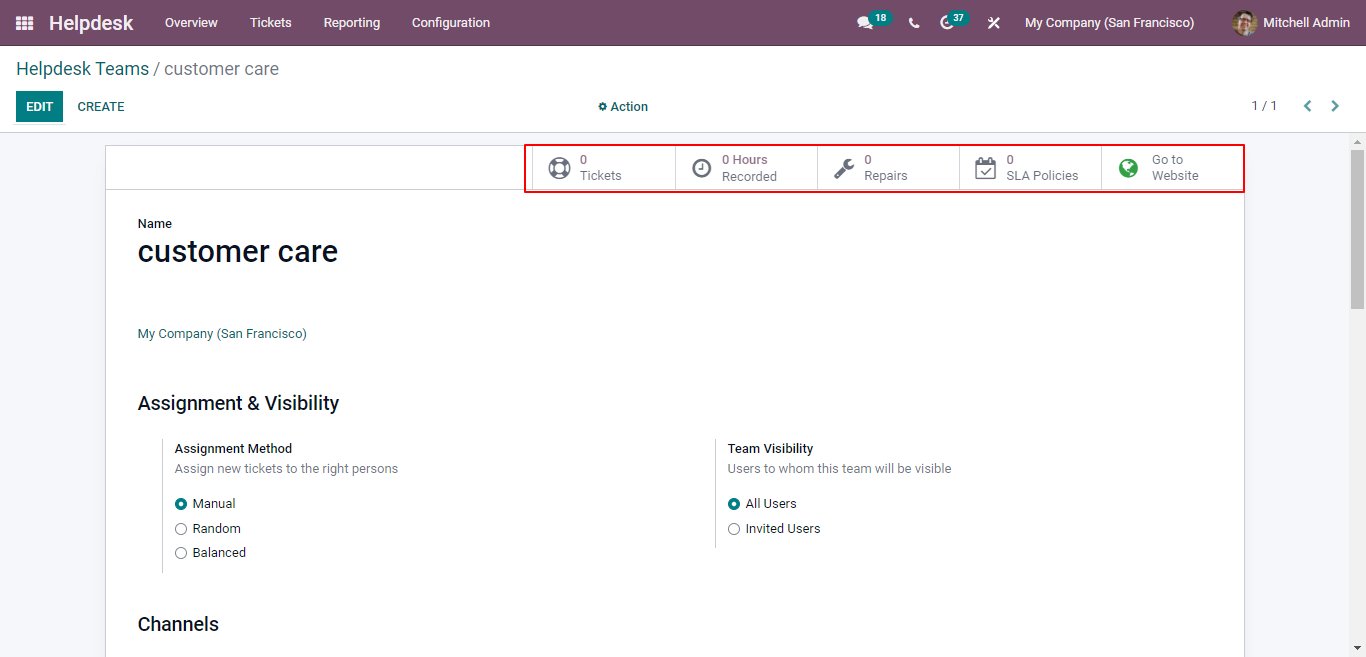The height and width of the screenshot is (657, 1366).
Task: Open the Tickets menu
Action: point(271,22)
